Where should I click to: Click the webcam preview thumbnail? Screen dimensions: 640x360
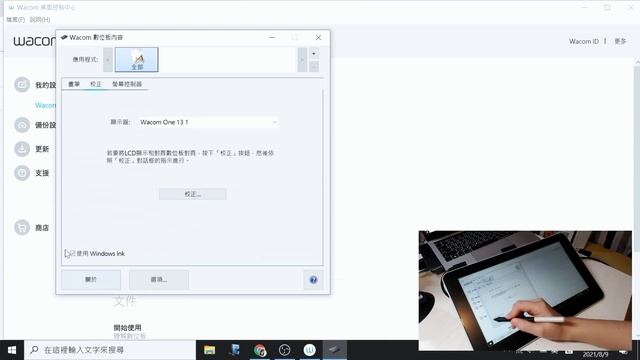pos(525,290)
